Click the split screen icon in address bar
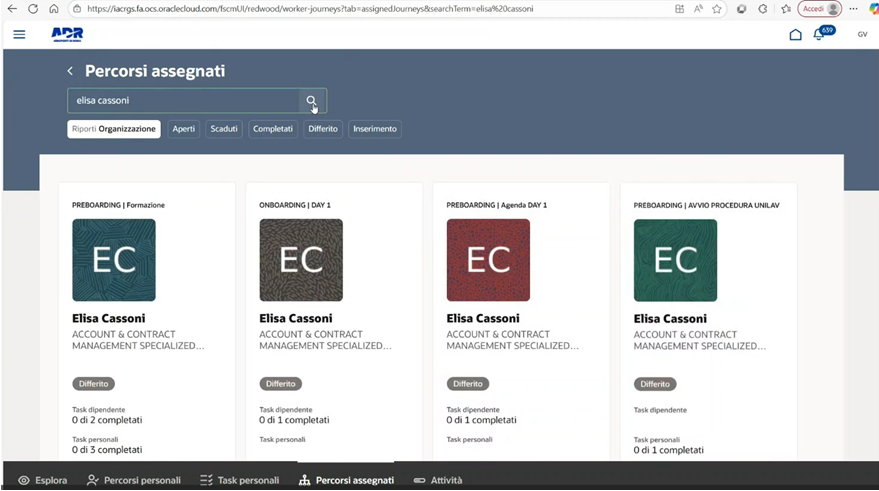Image resolution: width=879 pixels, height=491 pixels. [679, 9]
